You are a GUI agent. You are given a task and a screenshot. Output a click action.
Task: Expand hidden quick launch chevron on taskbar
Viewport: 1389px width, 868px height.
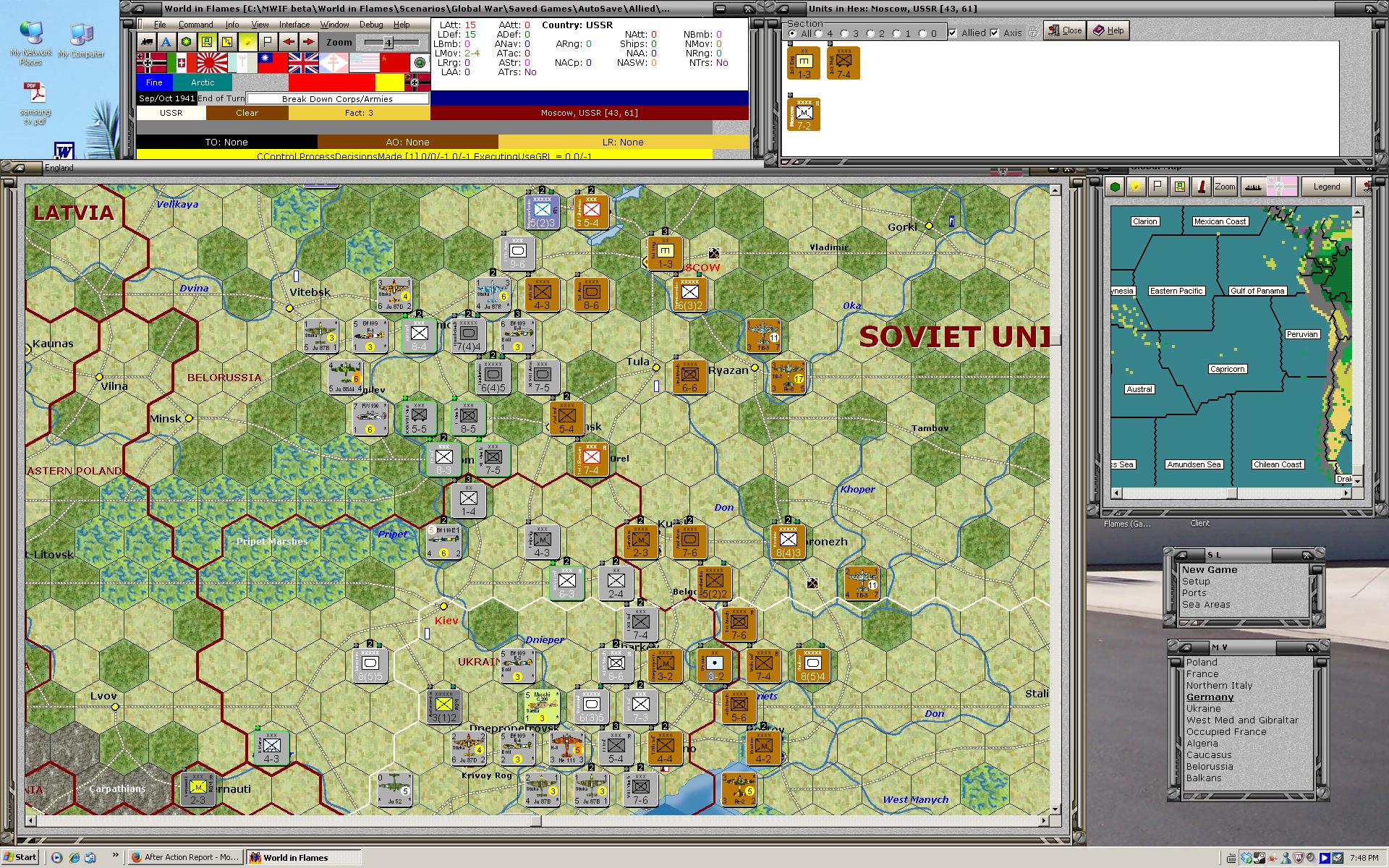pyautogui.click(x=115, y=855)
